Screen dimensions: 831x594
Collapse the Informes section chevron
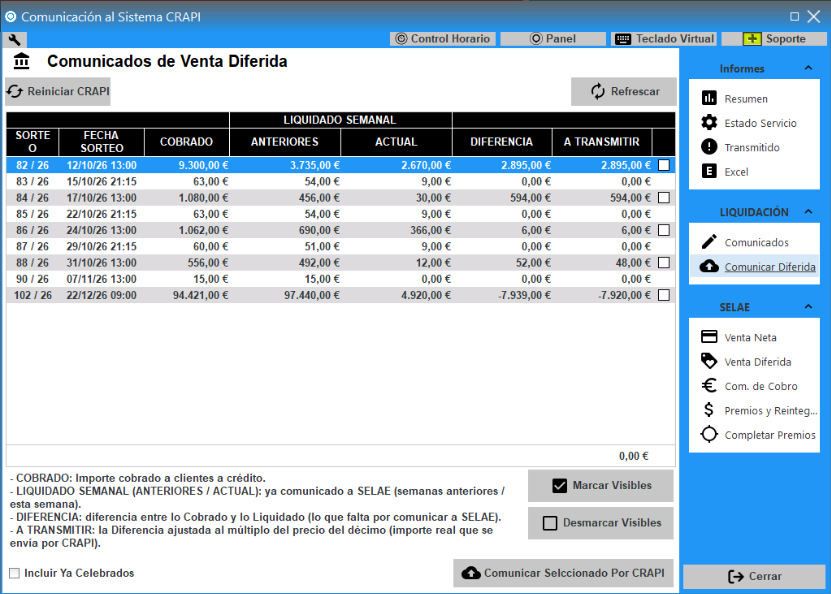tap(808, 68)
